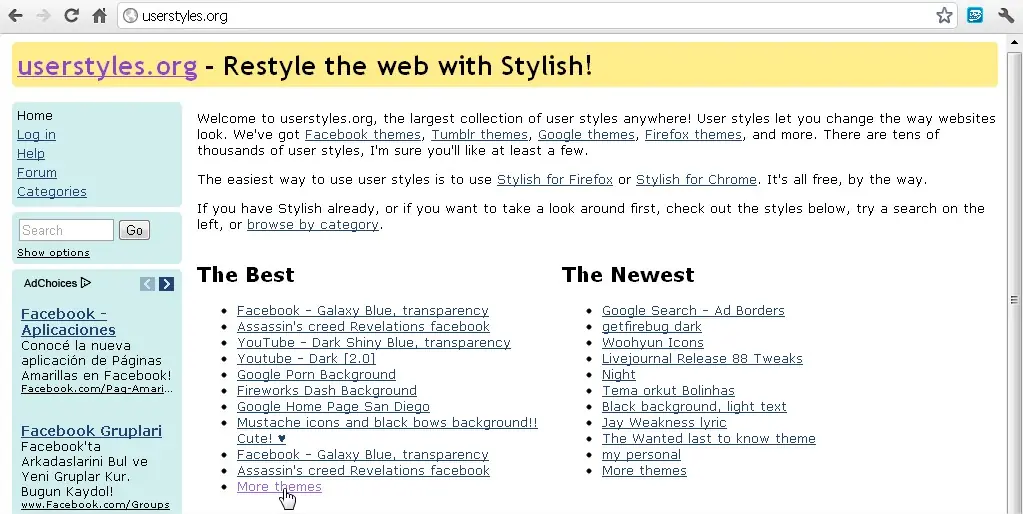Open The Wanted last to know theme
This screenshot has width=1023, height=514.
pos(709,438)
